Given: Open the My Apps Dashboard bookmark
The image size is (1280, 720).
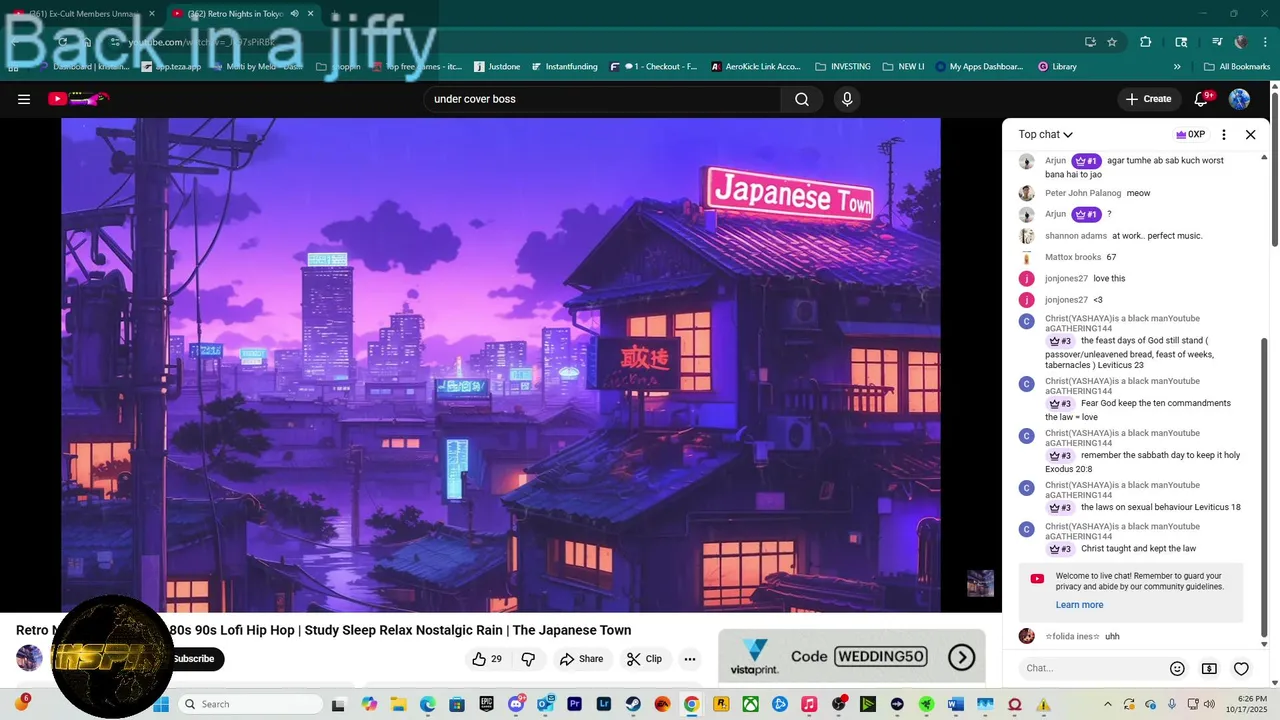Looking at the screenshot, I should (x=980, y=67).
